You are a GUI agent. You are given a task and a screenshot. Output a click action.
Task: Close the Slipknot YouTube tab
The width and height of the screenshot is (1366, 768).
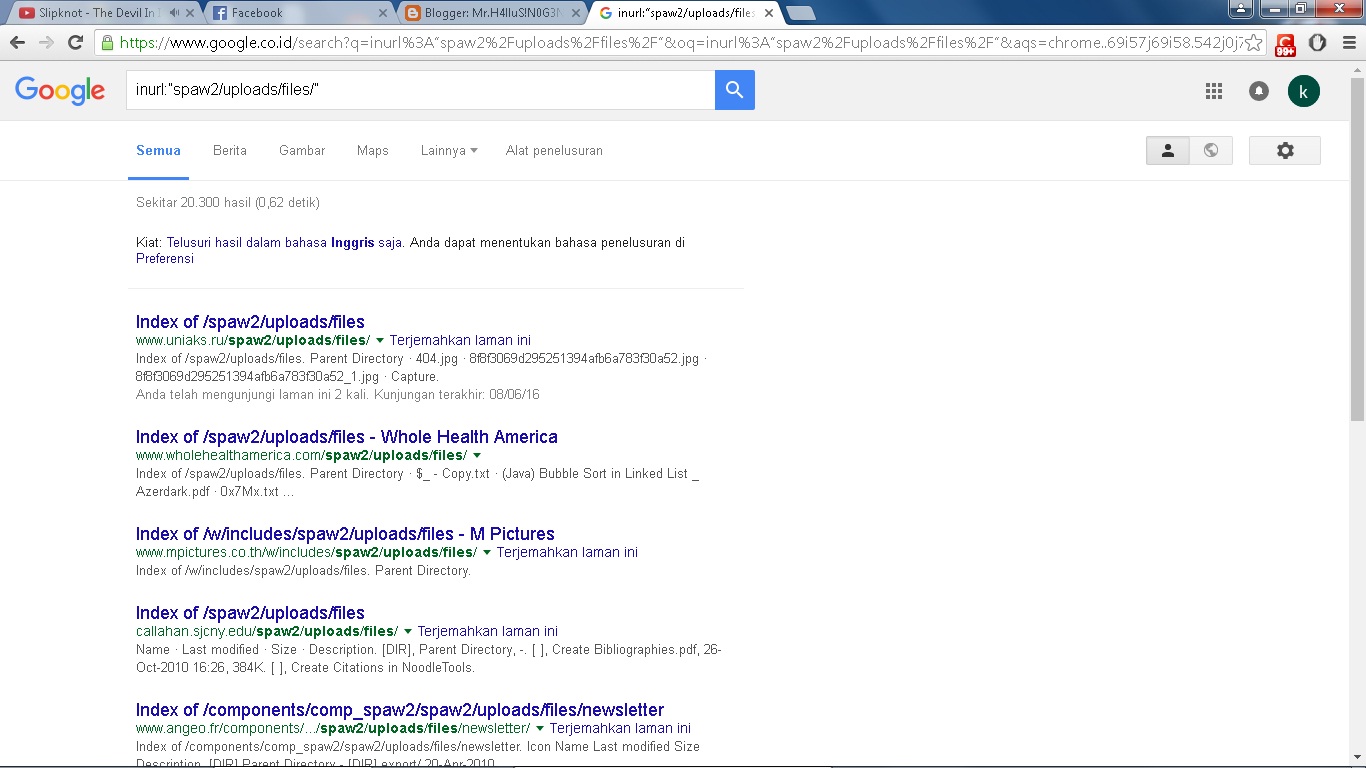(190, 13)
